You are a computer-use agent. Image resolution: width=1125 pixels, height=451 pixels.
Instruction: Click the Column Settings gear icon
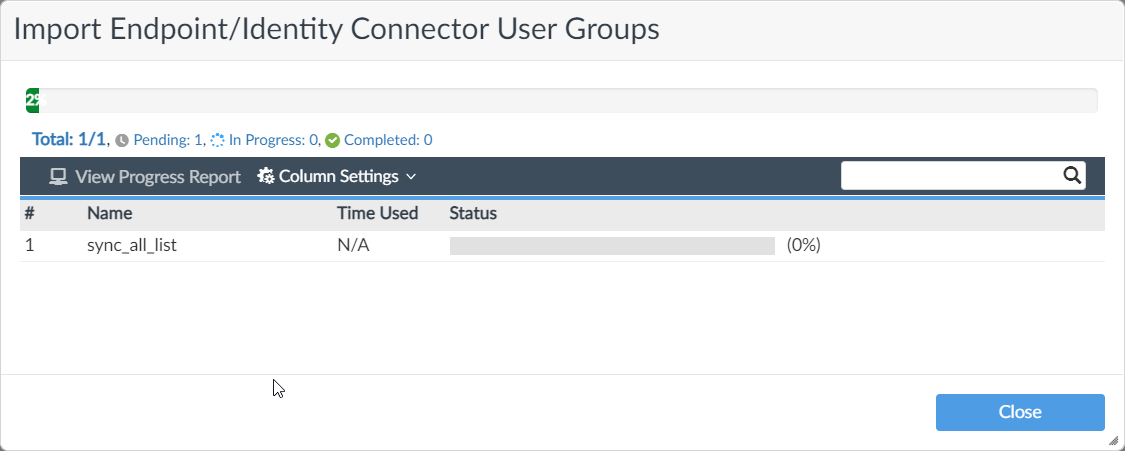266,177
